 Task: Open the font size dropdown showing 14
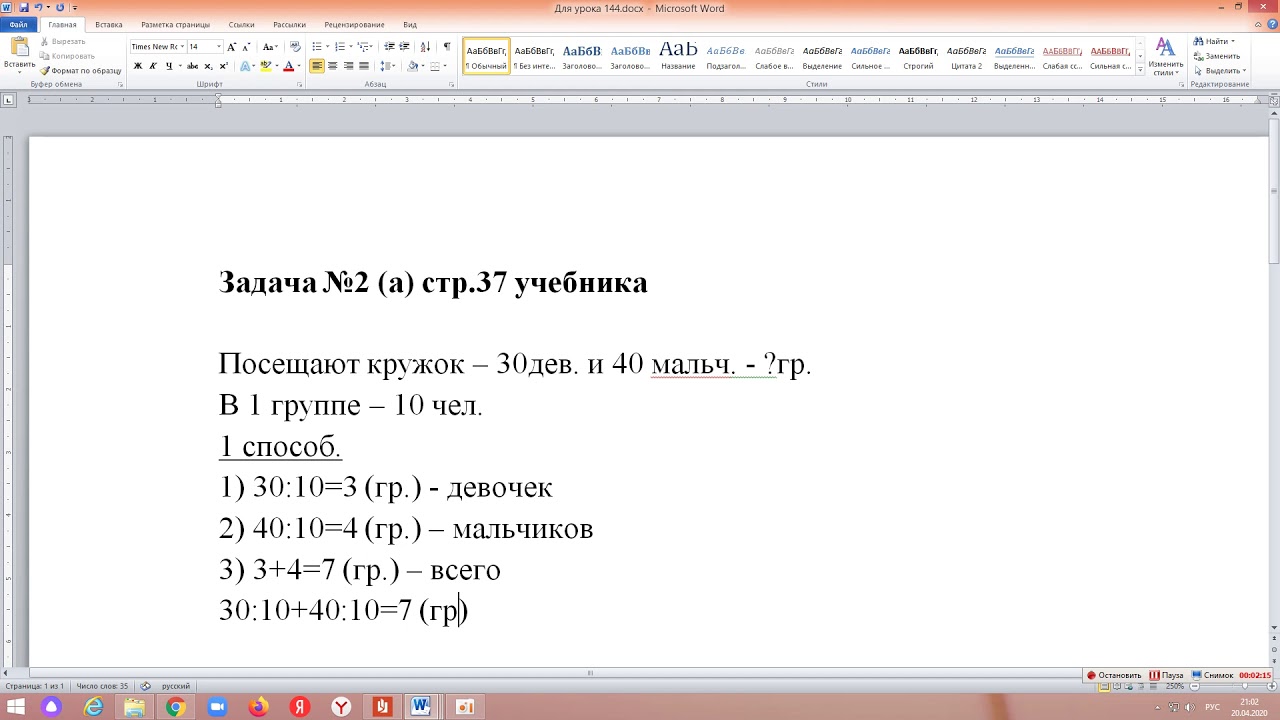point(219,47)
